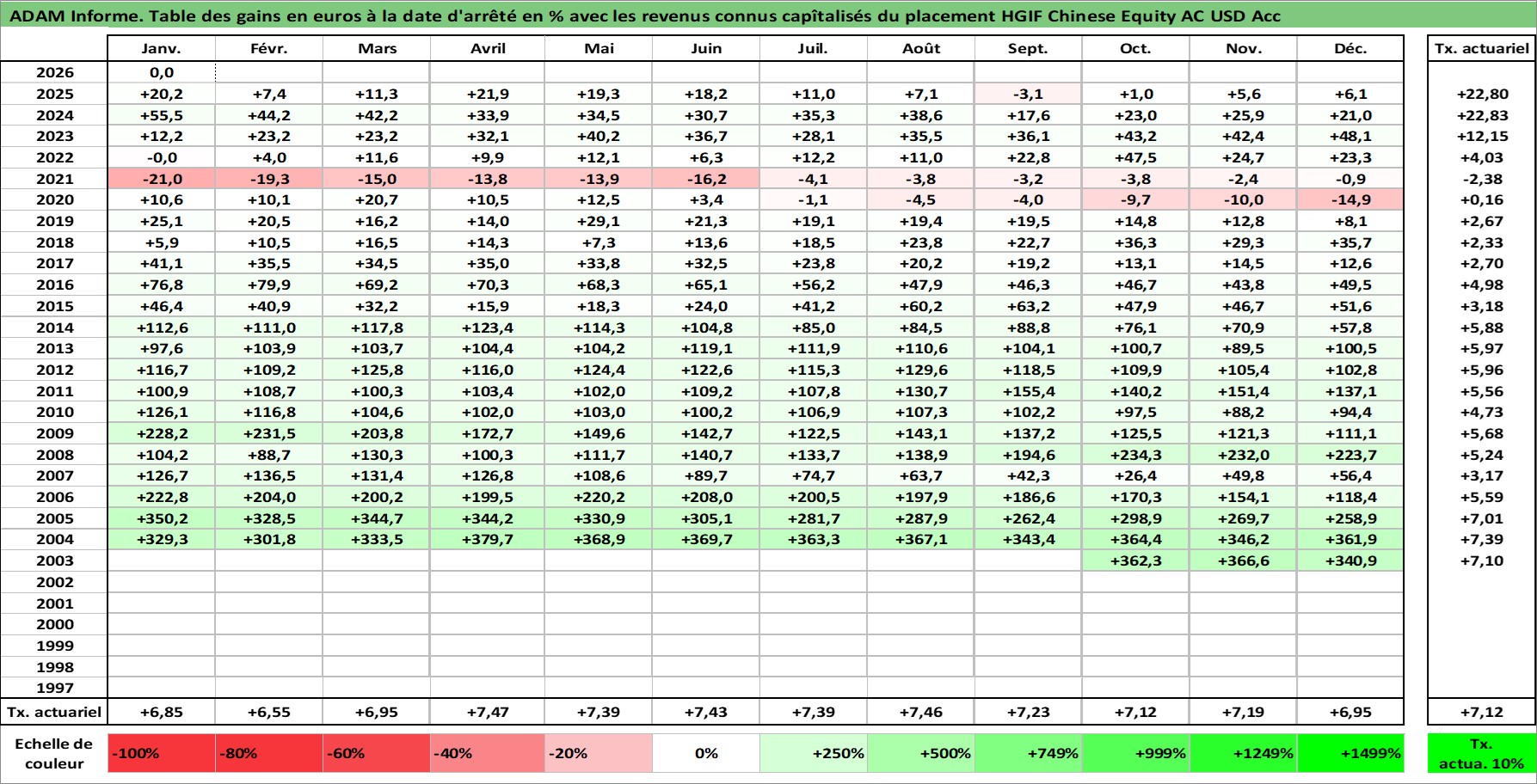Click the +340,9 cell in row 2003

point(1350,560)
